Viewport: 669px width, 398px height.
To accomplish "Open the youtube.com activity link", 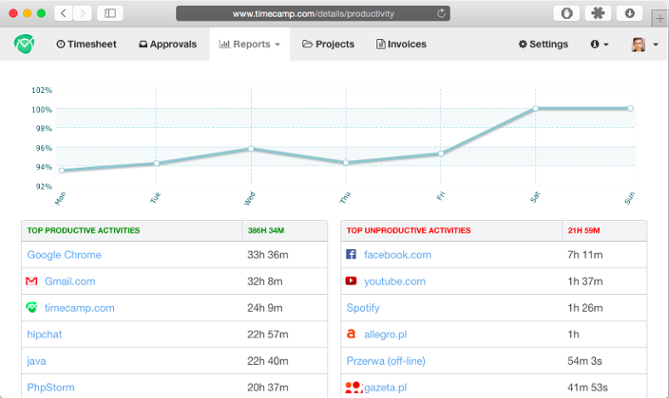I will [395, 281].
